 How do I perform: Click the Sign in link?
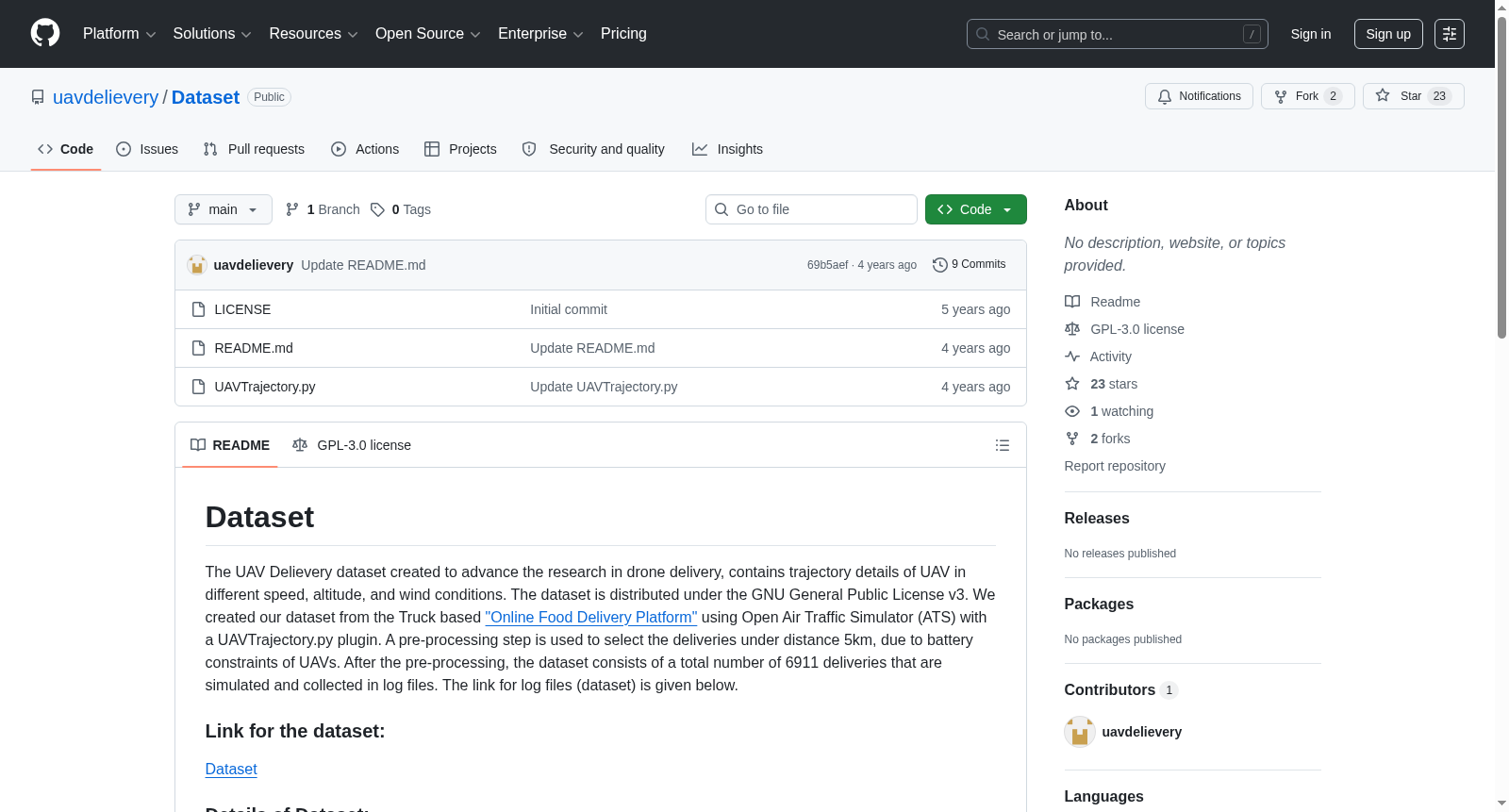click(1311, 34)
